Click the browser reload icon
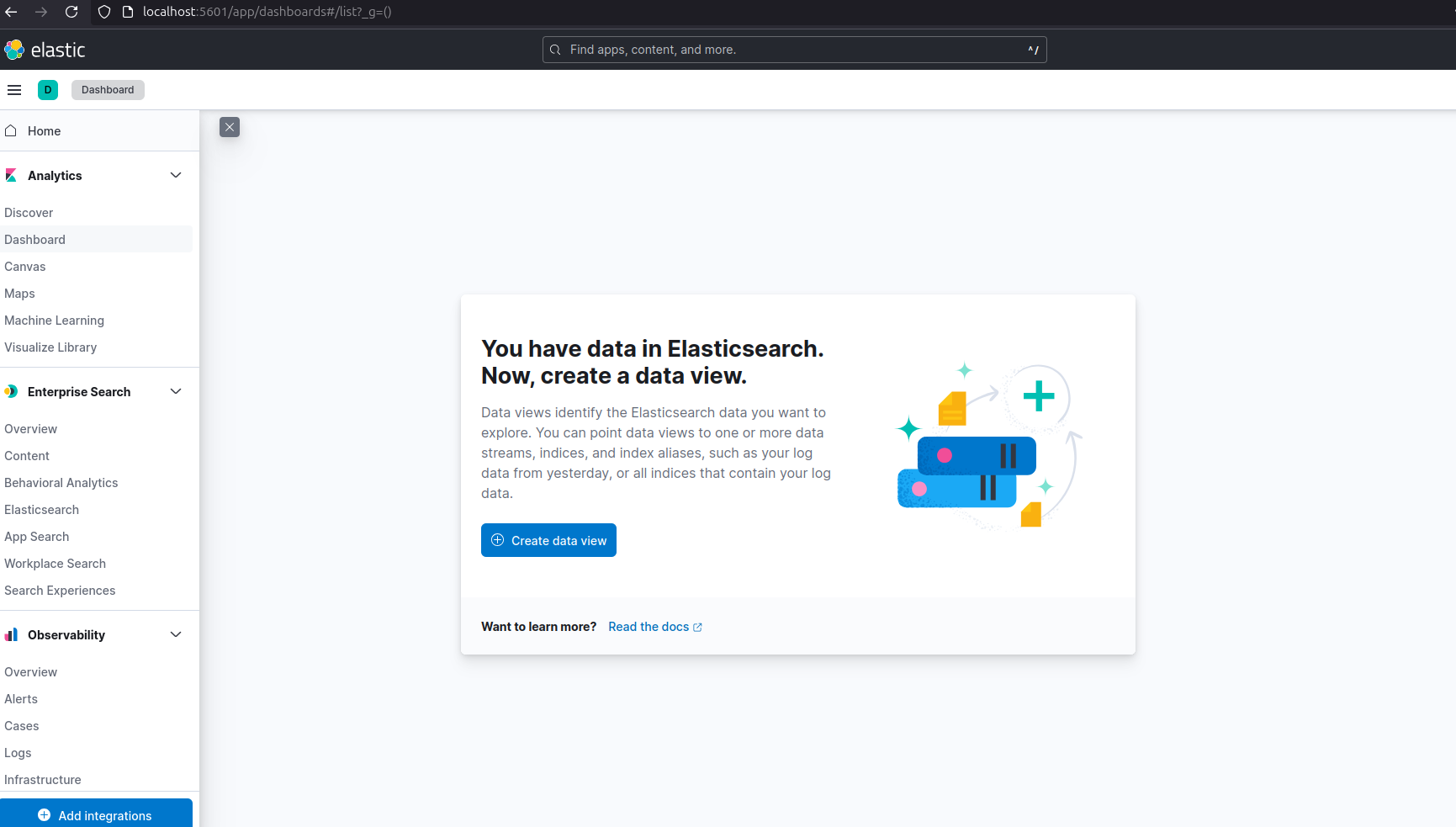Screen dimensions: 1456x827 pyautogui.click(x=71, y=12)
